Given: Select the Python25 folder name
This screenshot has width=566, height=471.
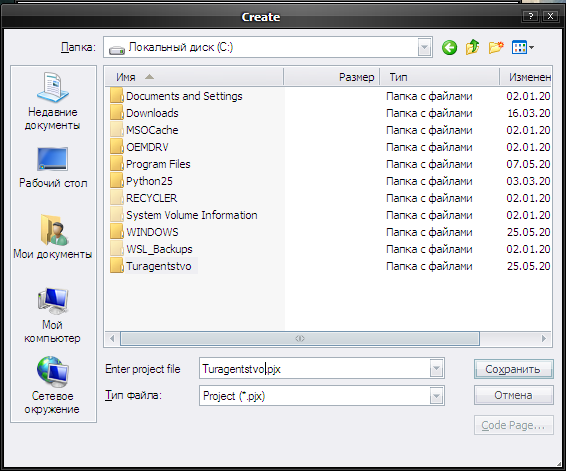Looking at the screenshot, I should [x=149, y=181].
